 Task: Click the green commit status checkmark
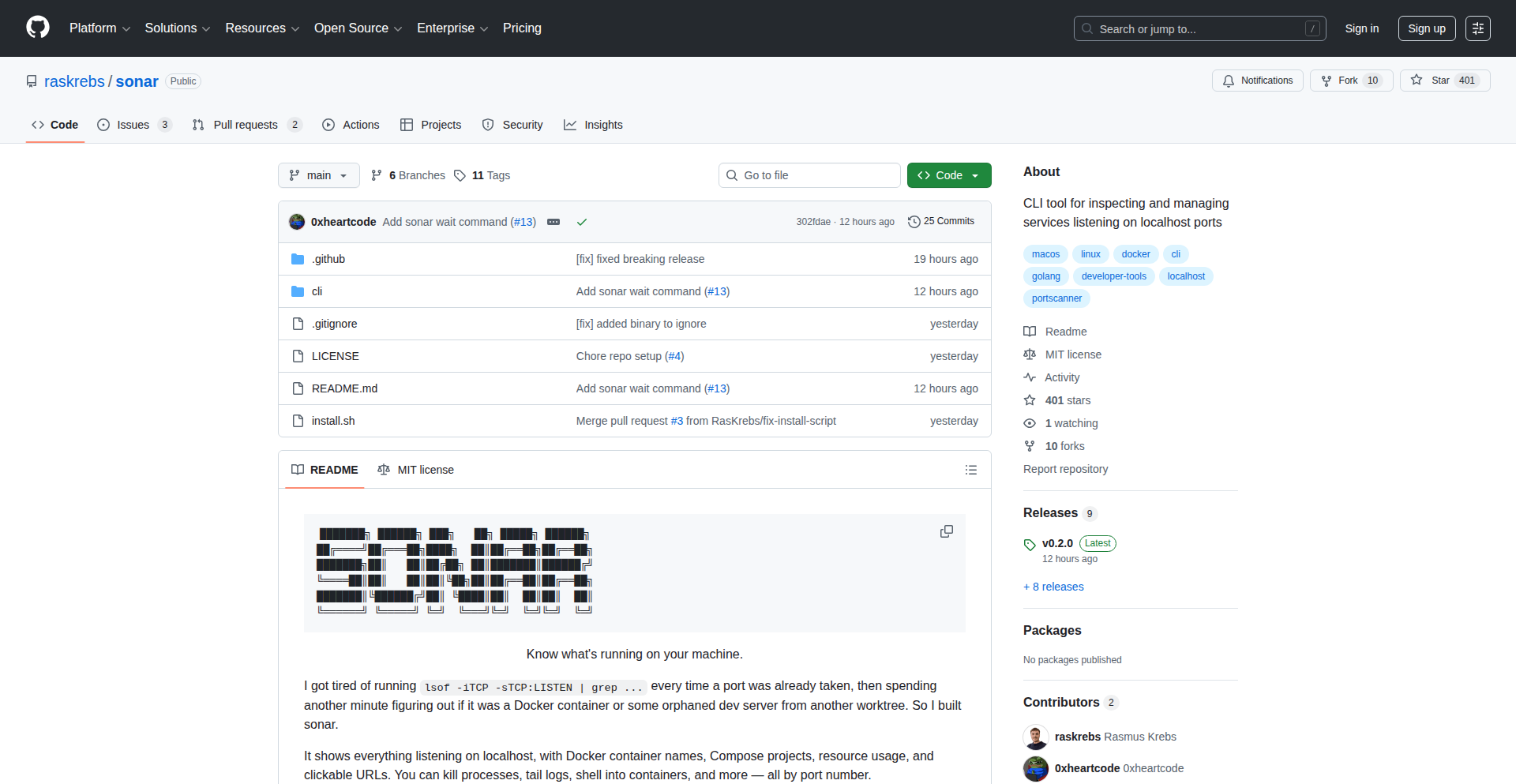tap(582, 222)
